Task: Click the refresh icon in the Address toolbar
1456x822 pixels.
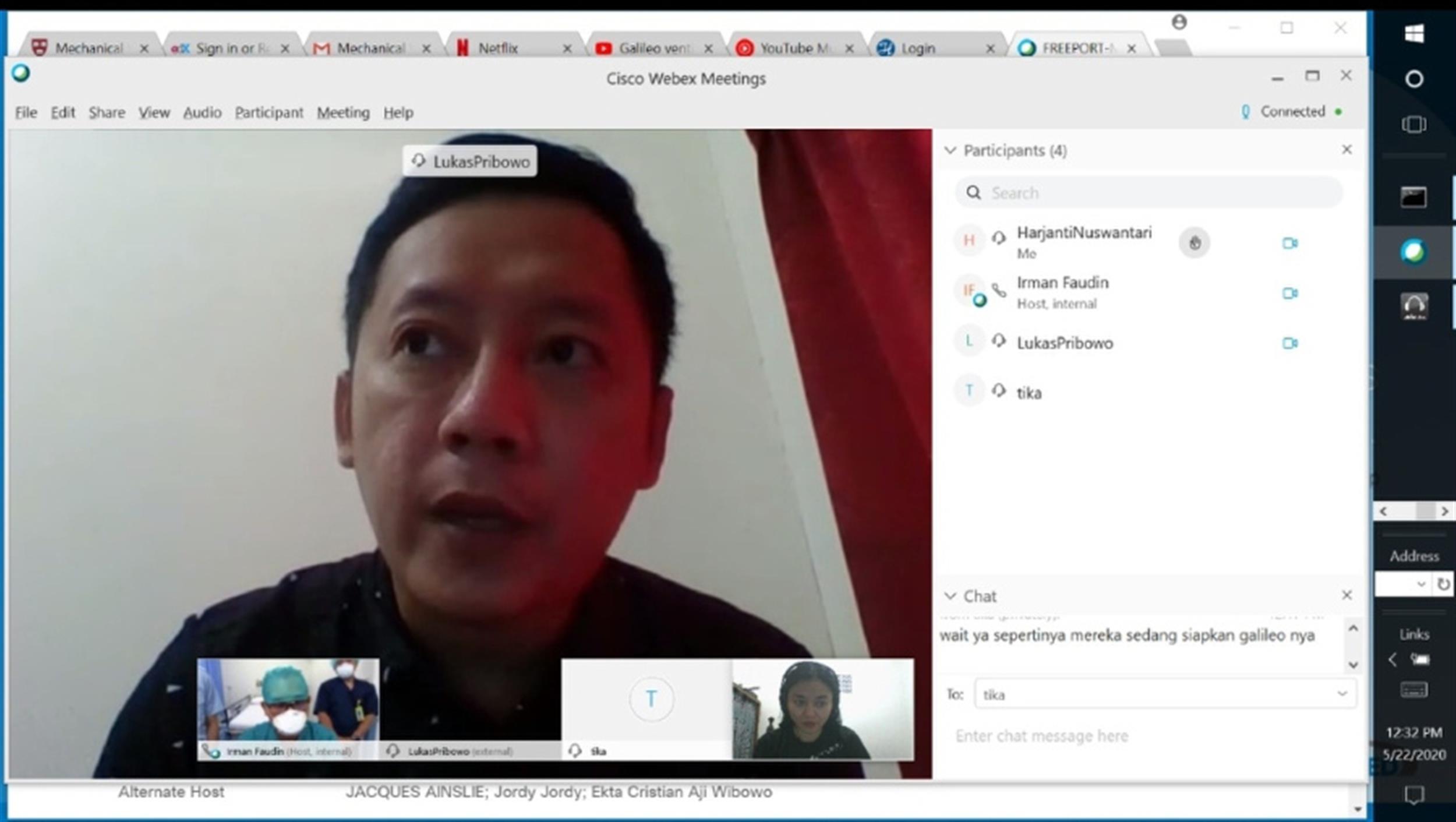Action: [1443, 584]
